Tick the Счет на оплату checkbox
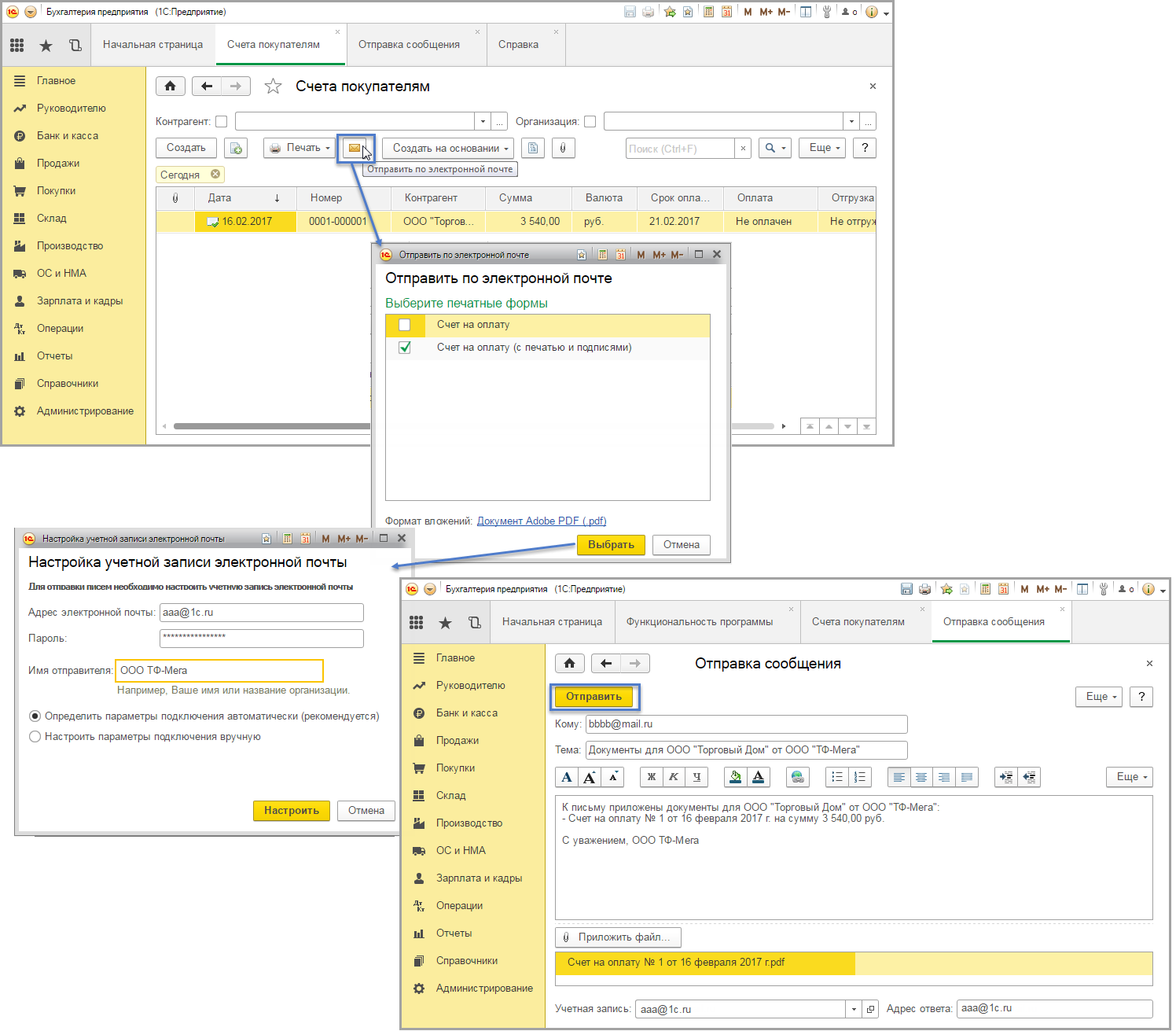1176x1031 pixels. tap(405, 325)
